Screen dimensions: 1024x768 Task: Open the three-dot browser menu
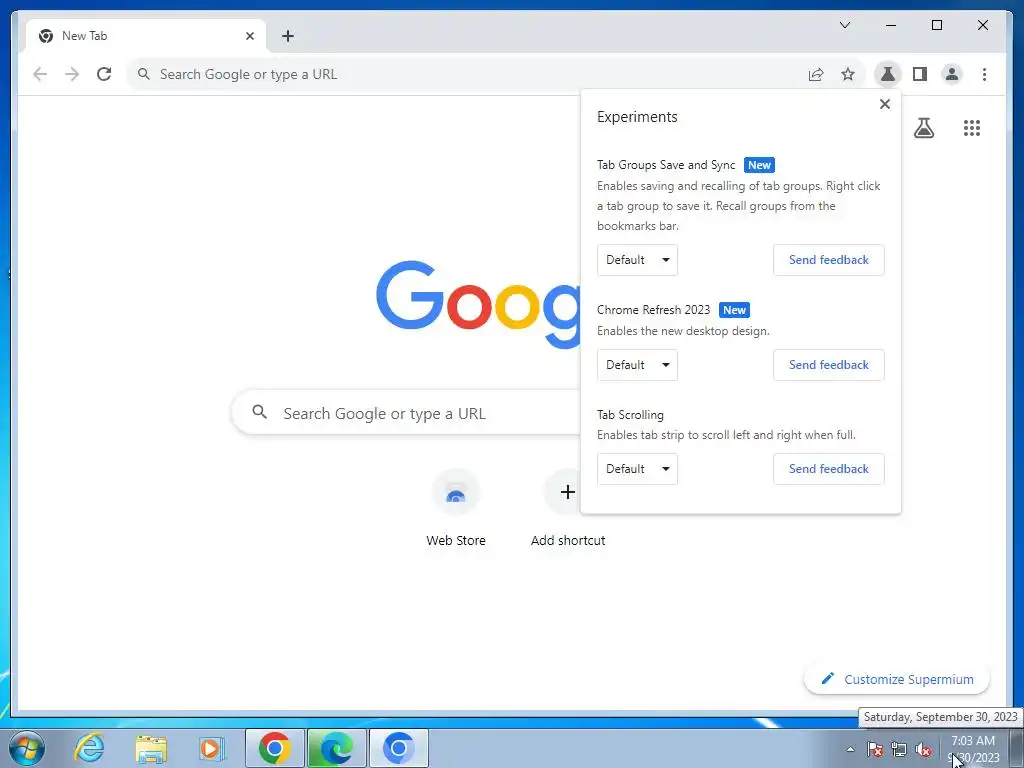click(x=984, y=74)
